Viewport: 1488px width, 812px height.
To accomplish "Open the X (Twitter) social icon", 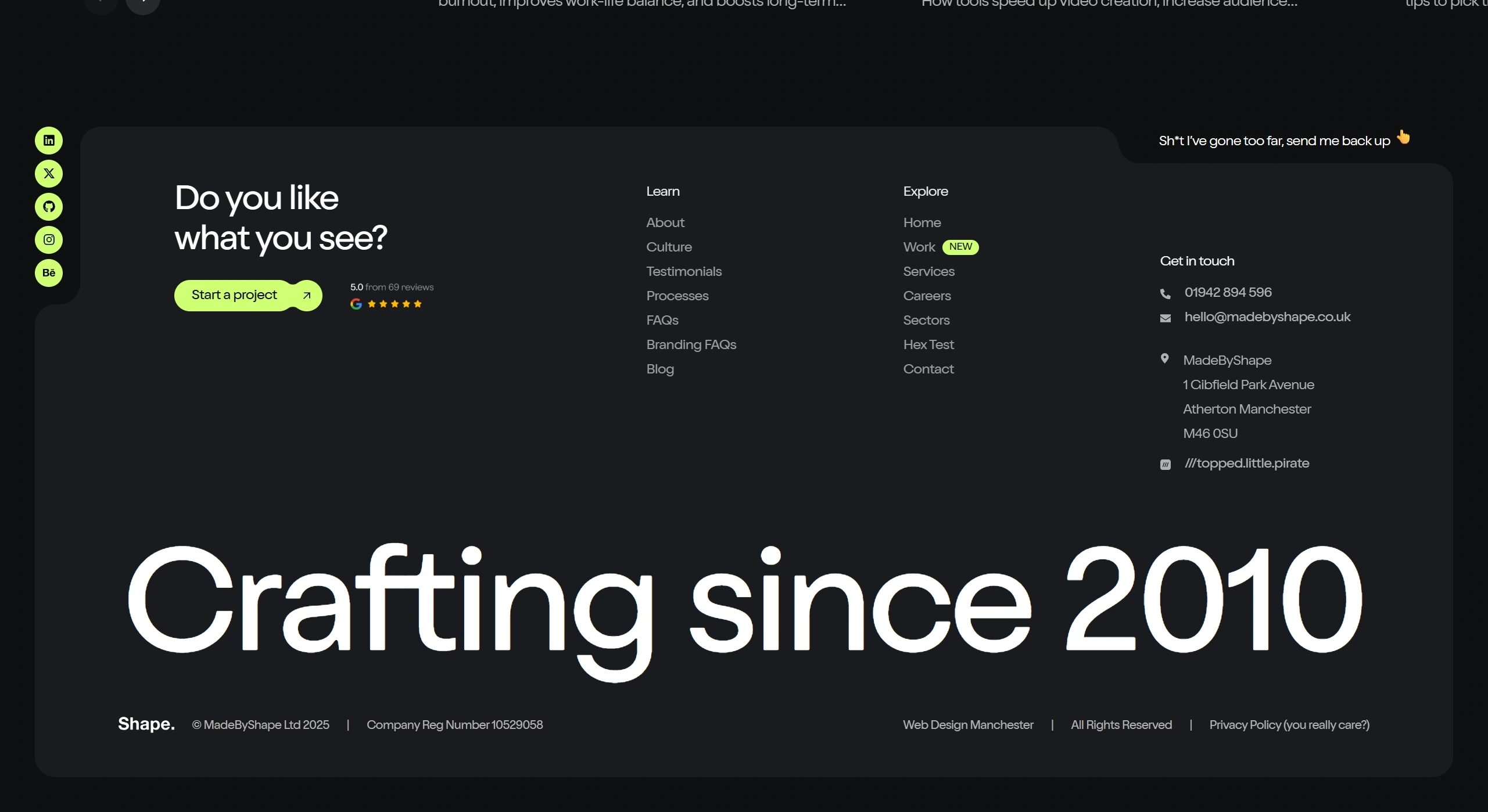I will (x=49, y=174).
